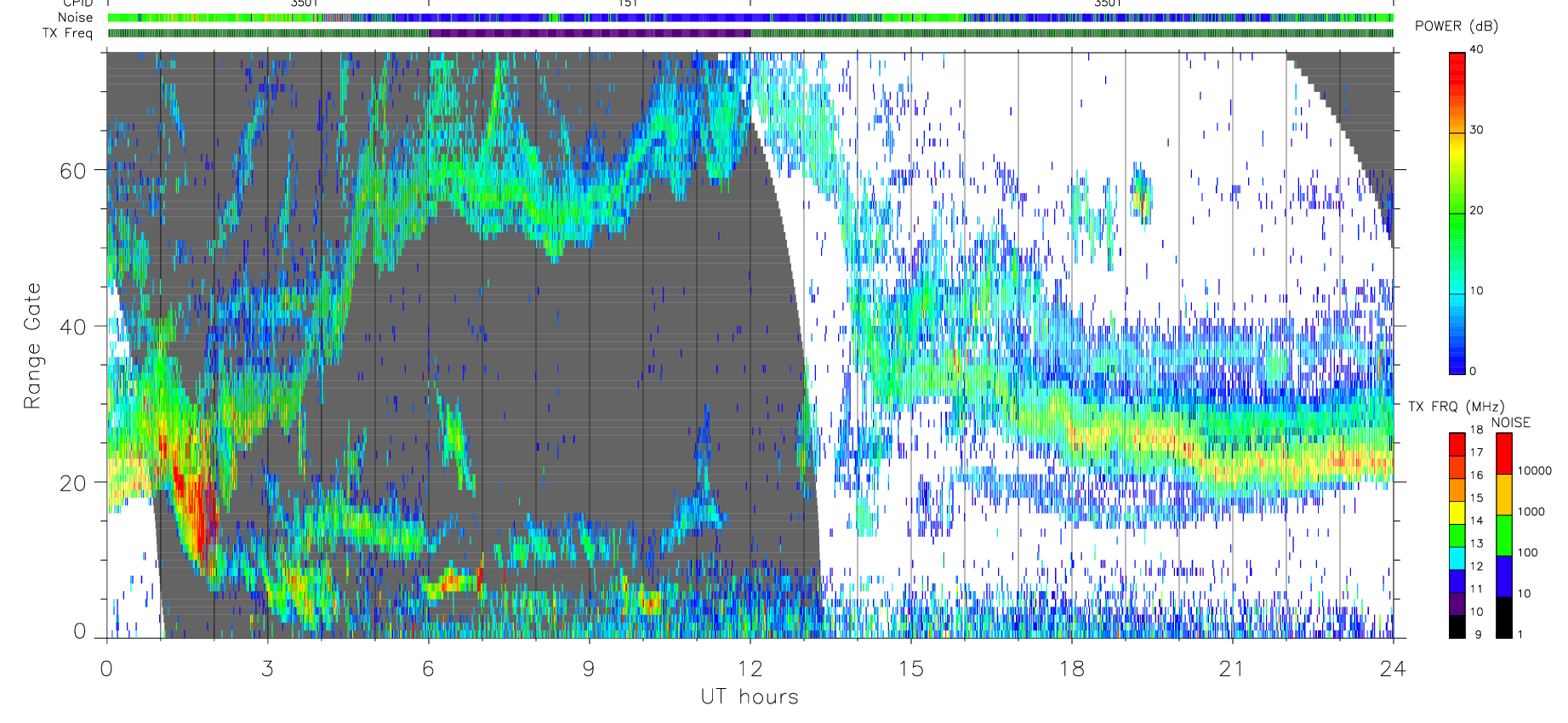
Task: Click the 18 tick on UT hours axis
Action: click(x=1071, y=669)
